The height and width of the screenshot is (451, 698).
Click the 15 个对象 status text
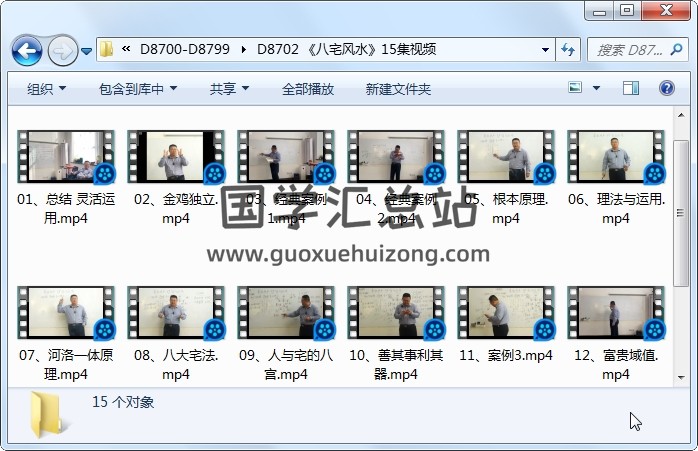[x=123, y=402]
